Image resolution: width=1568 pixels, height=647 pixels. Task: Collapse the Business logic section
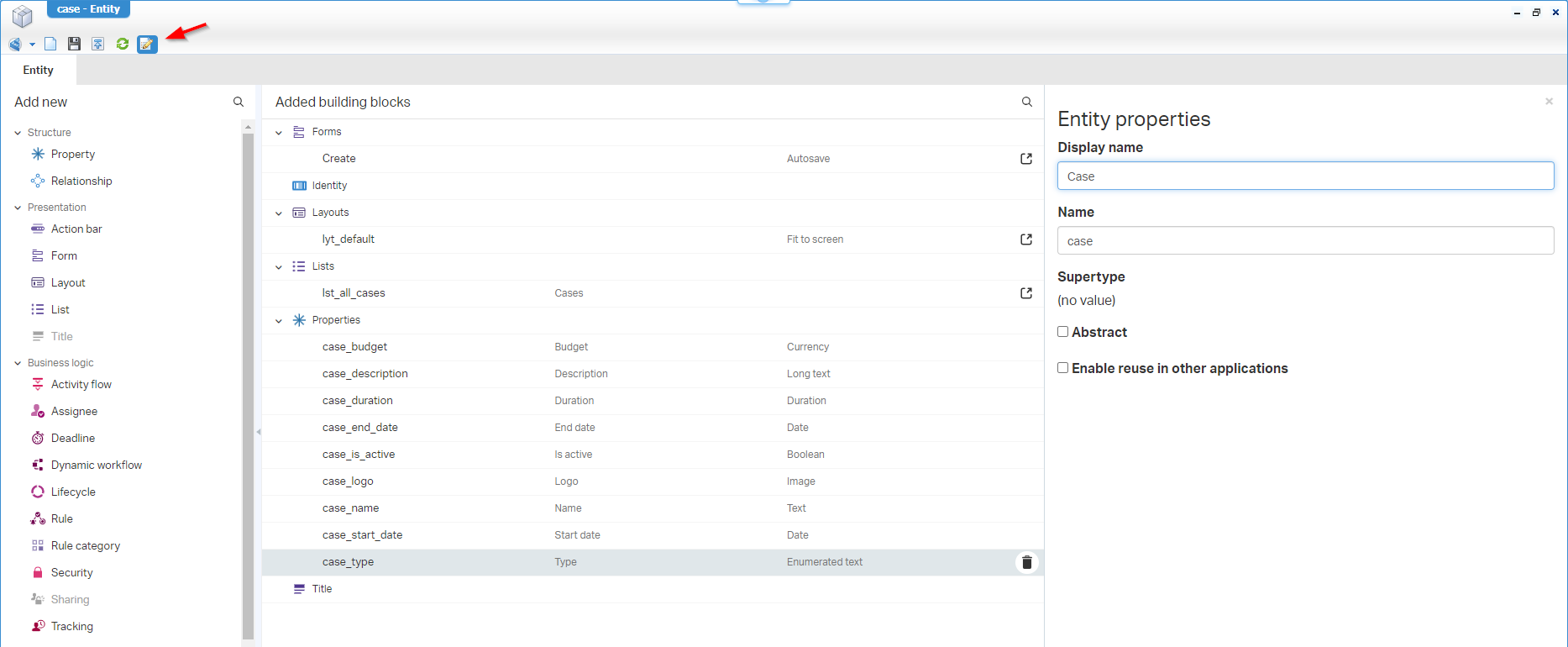pyautogui.click(x=18, y=363)
